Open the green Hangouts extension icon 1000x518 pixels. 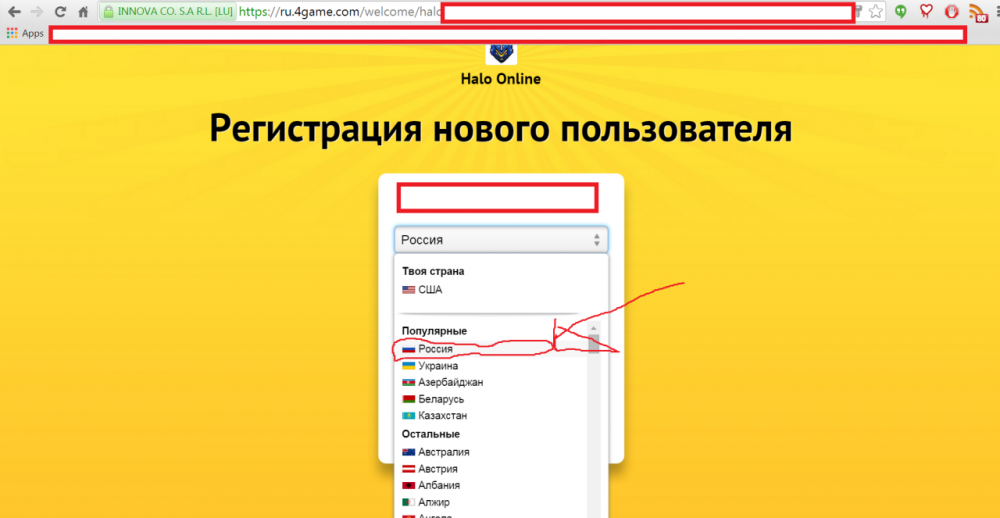click(x=901, y=11)
